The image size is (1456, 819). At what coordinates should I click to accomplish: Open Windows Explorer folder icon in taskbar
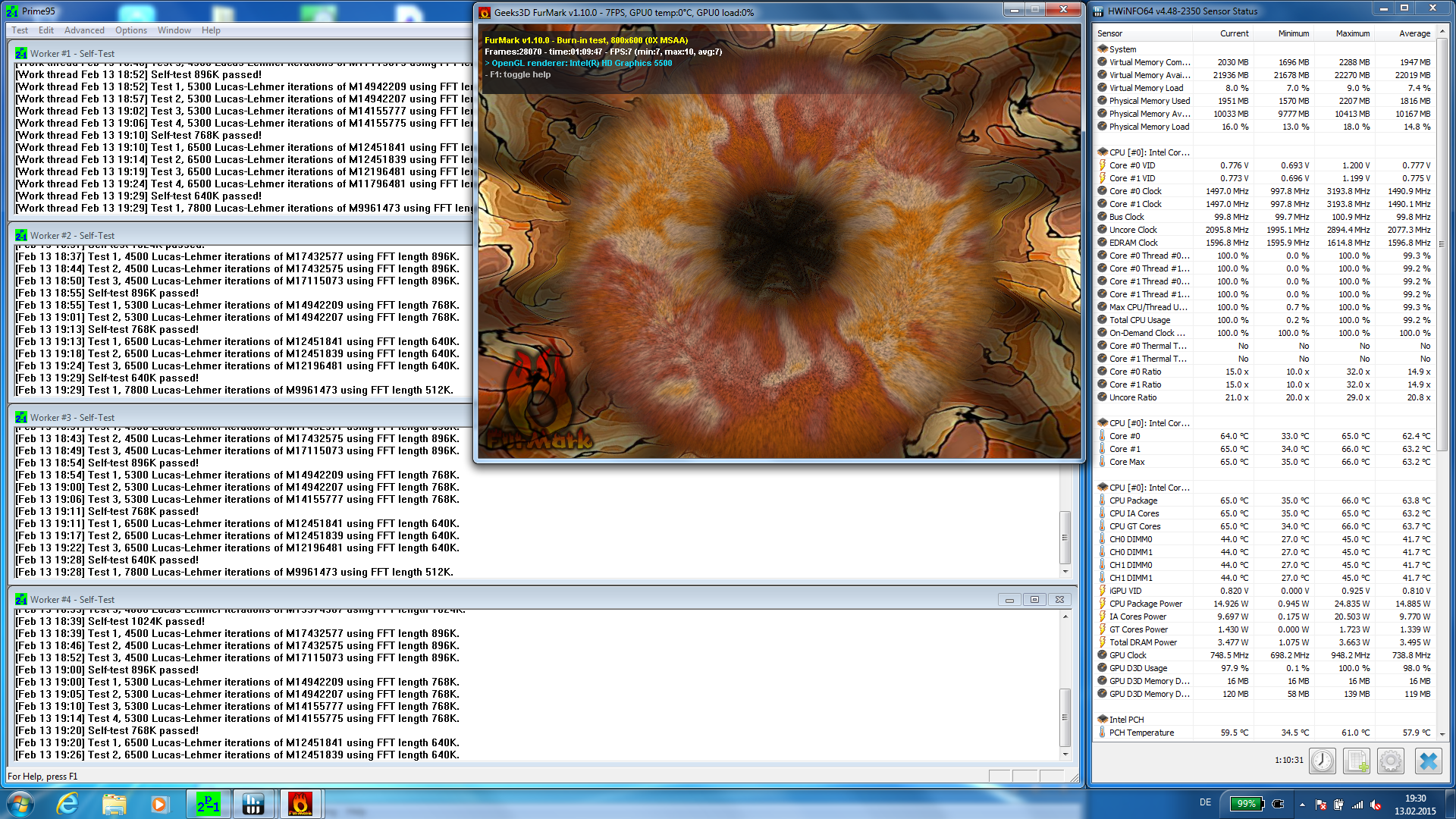pos(114,804)
